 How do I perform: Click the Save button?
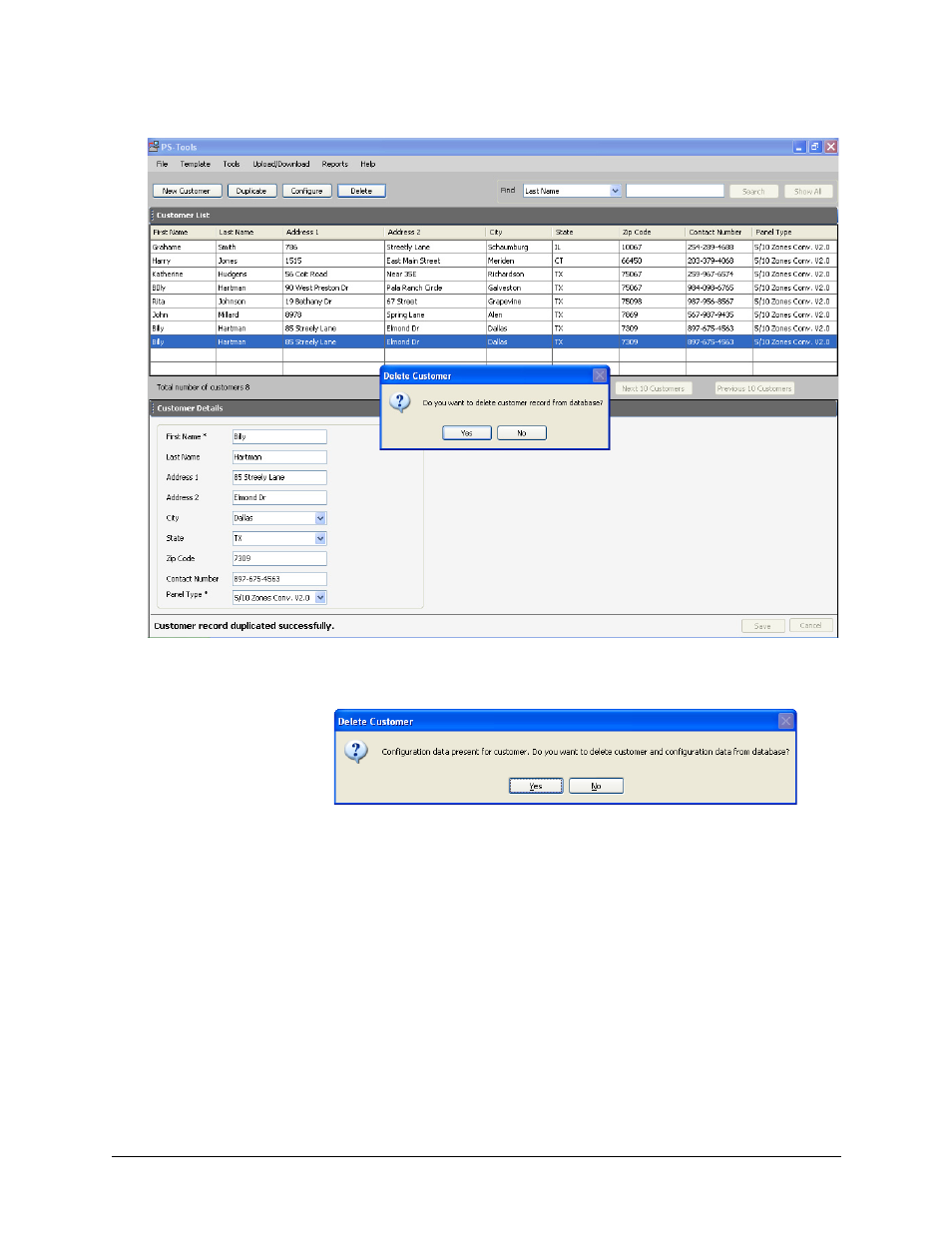coord(762,626)
